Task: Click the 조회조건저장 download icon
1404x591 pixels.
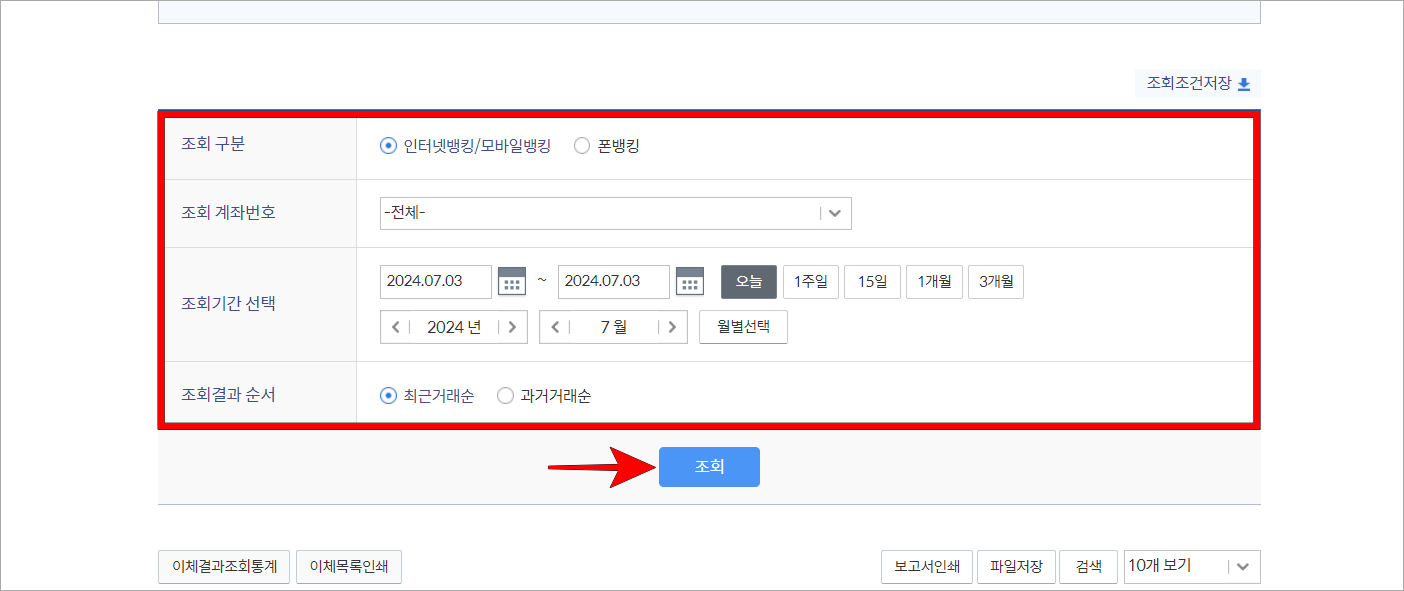Action: tap(1243, 85)
